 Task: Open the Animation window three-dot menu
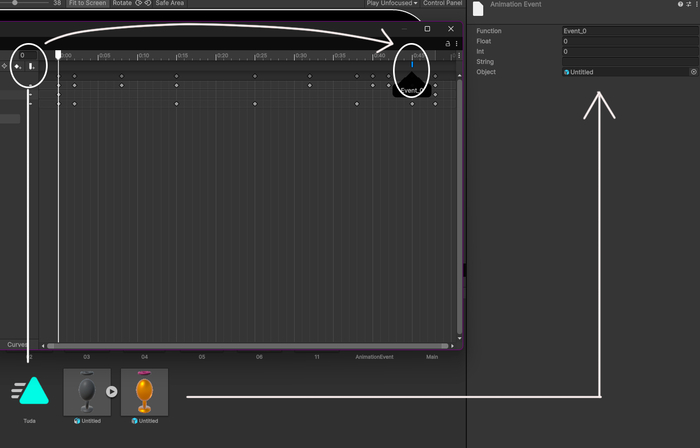point(457,44)
